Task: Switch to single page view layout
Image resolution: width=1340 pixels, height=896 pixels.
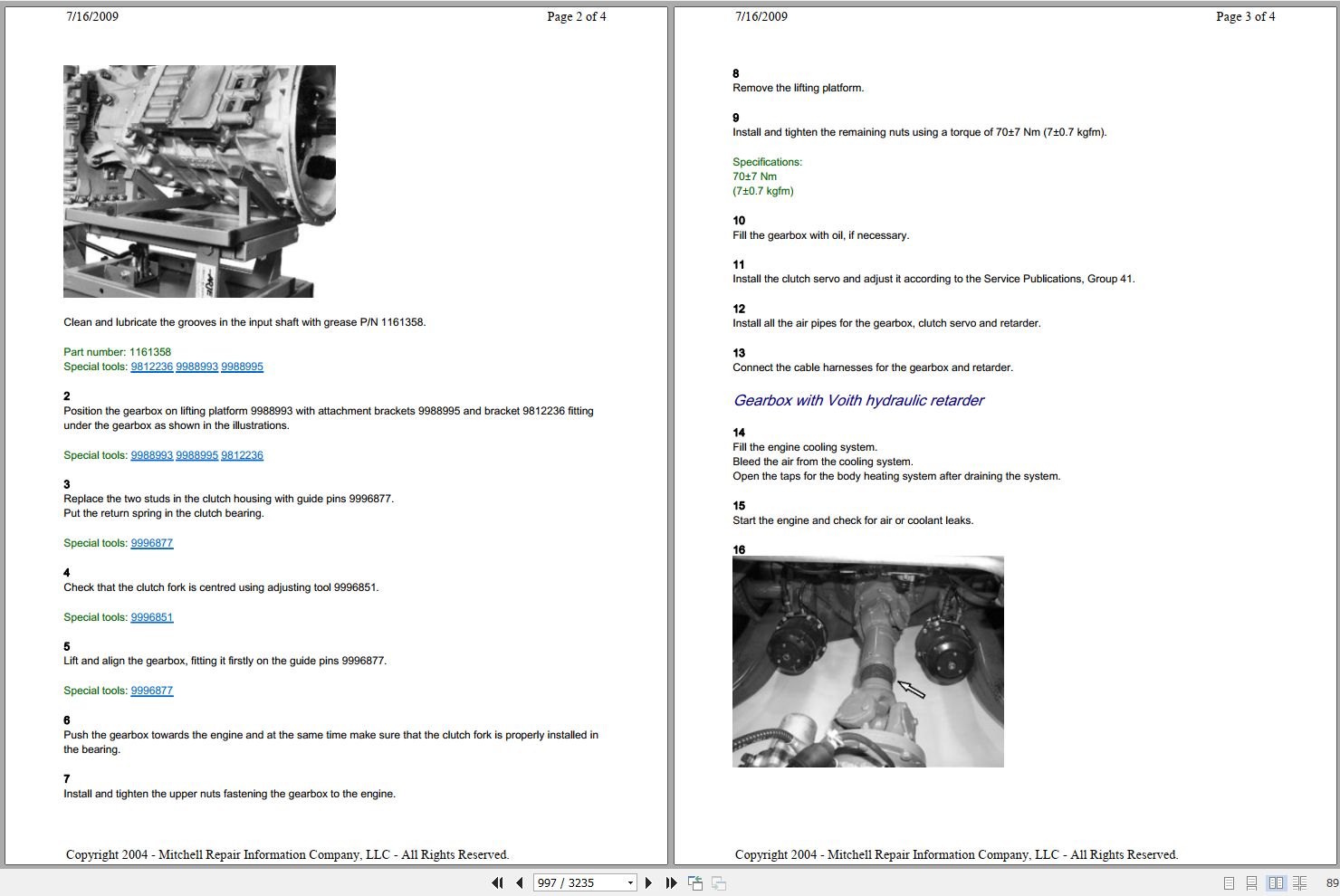Action: click(1229, 882)
